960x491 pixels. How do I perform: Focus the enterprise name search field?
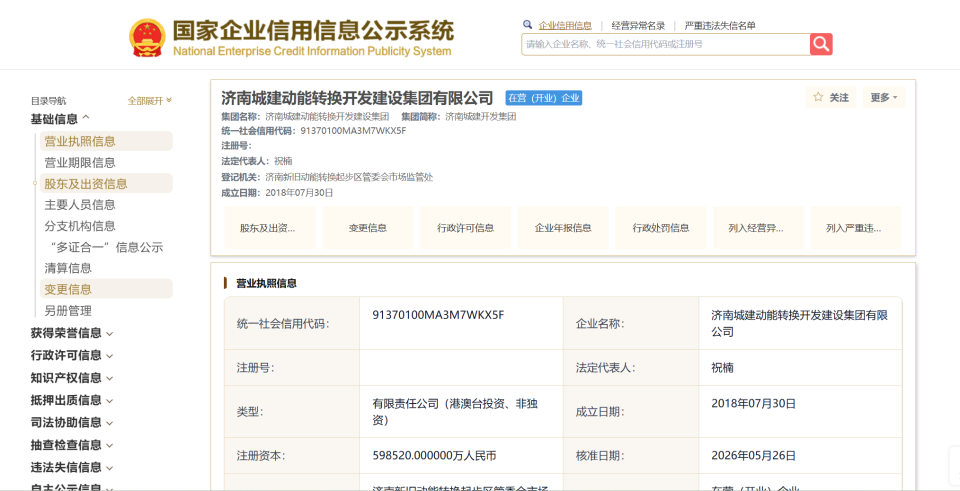pos(666,44)
